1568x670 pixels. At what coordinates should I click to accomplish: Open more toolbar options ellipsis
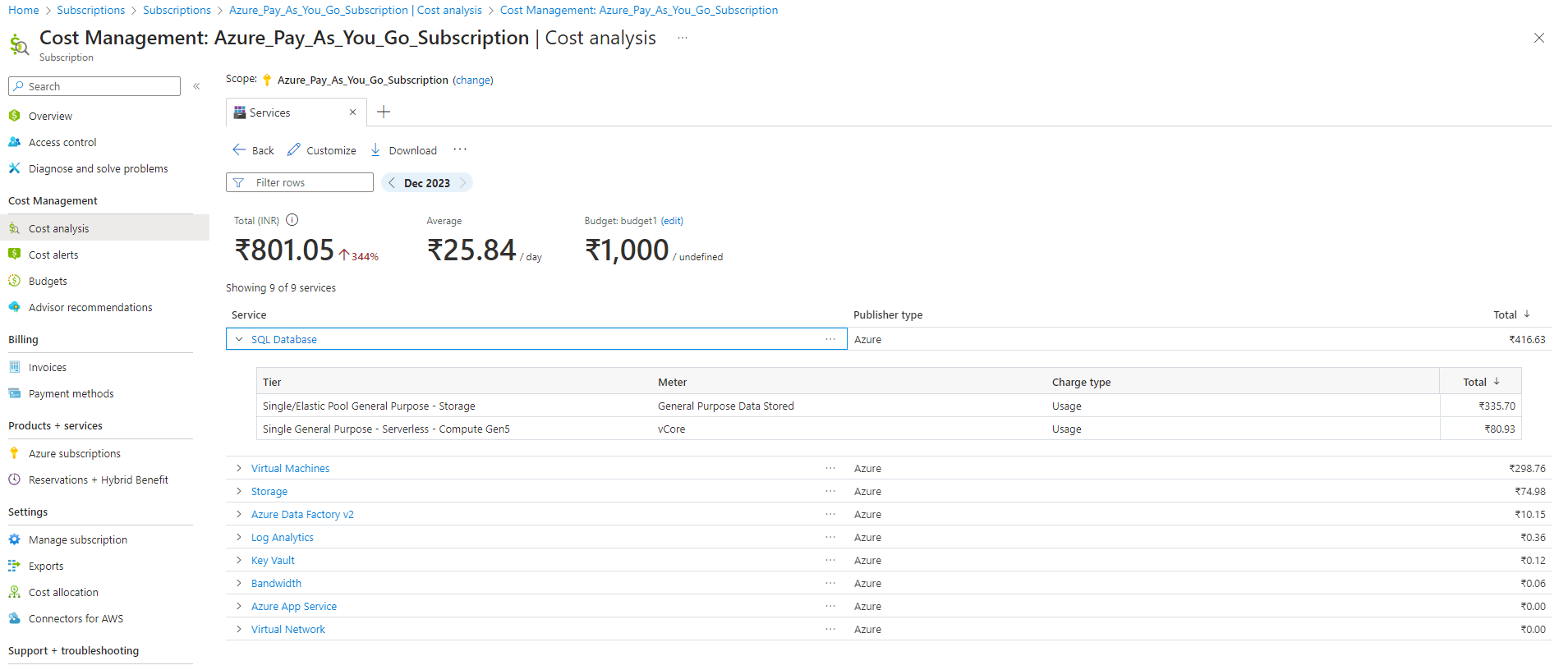coord(460,149)
